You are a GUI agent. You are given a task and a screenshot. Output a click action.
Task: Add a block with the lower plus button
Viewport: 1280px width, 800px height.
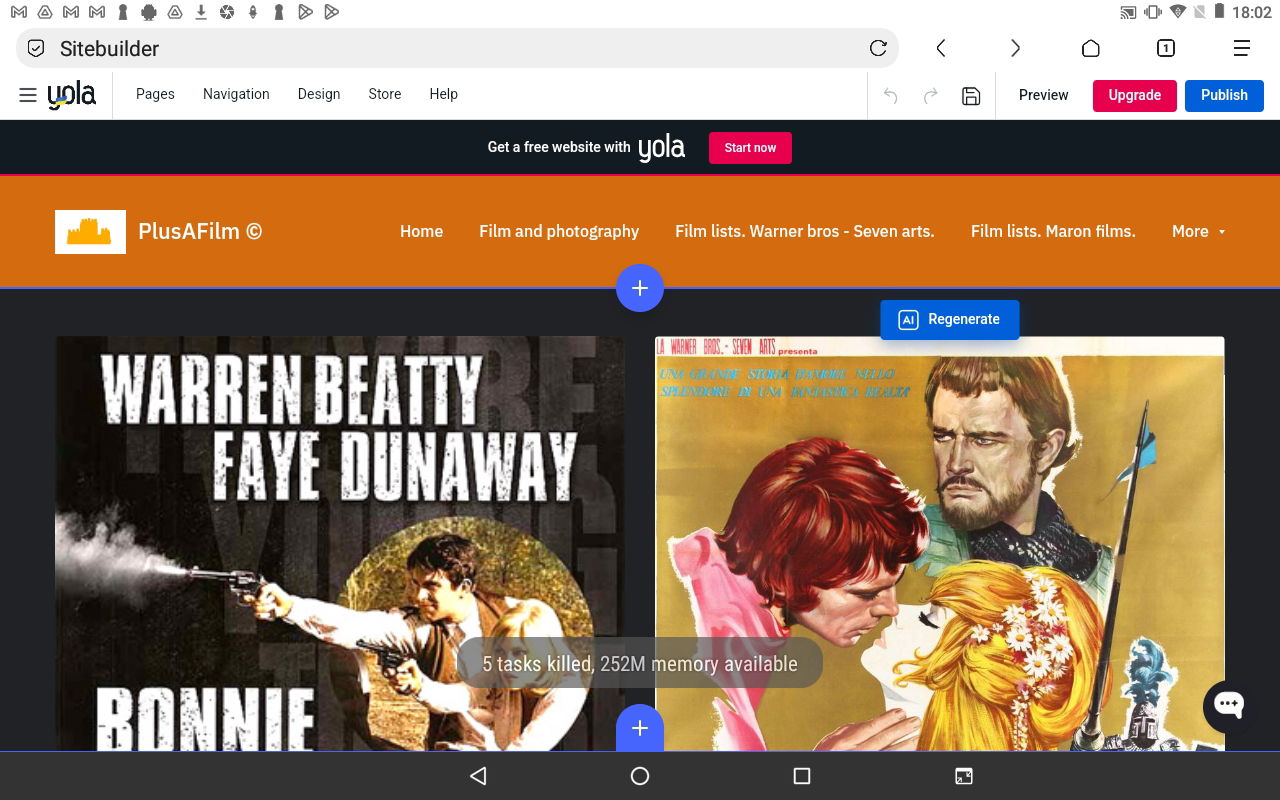(640, 728)
